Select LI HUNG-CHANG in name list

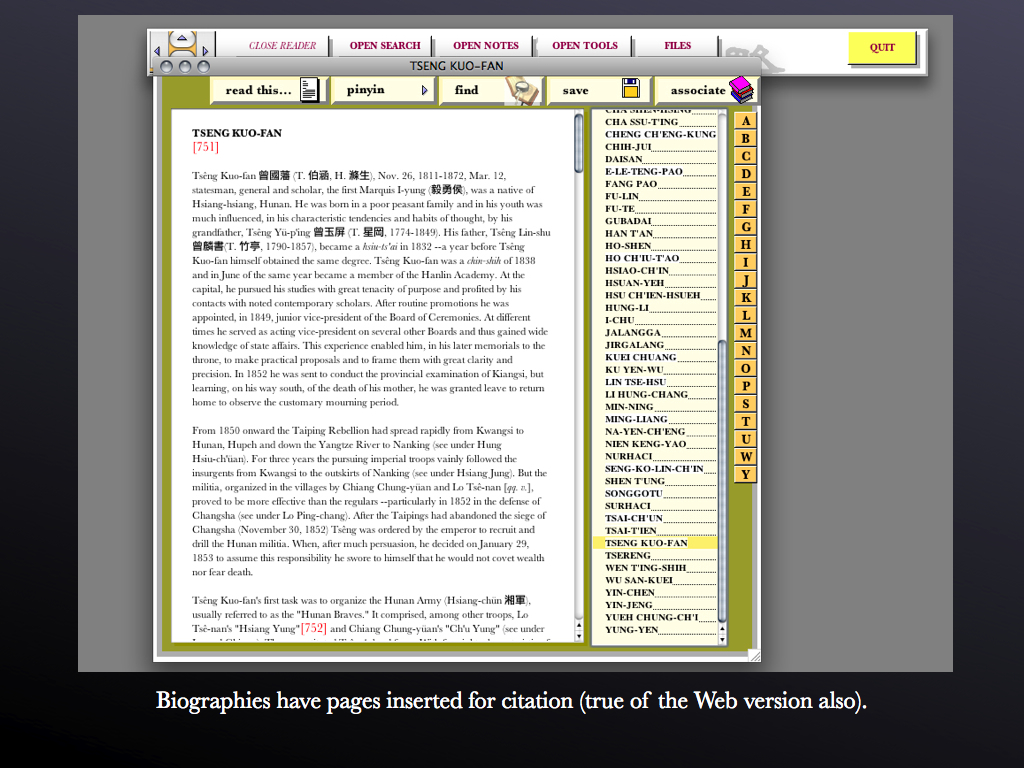[x=646, y=394]
